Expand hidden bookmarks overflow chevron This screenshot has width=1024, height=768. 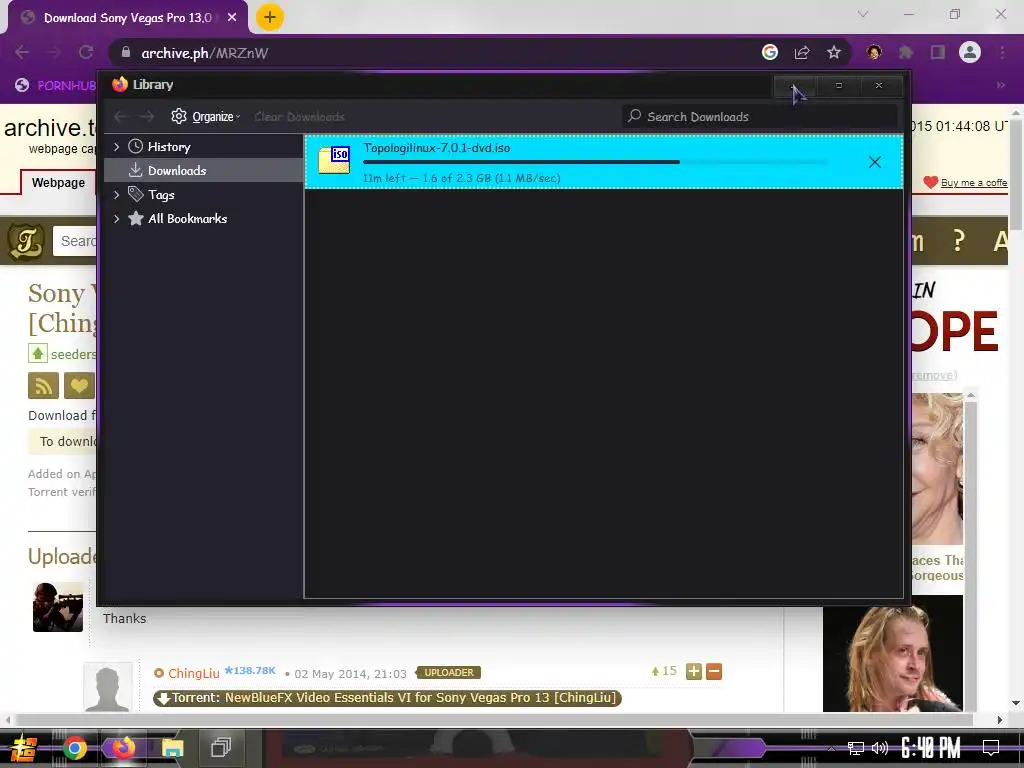[x=1000, y=85]
